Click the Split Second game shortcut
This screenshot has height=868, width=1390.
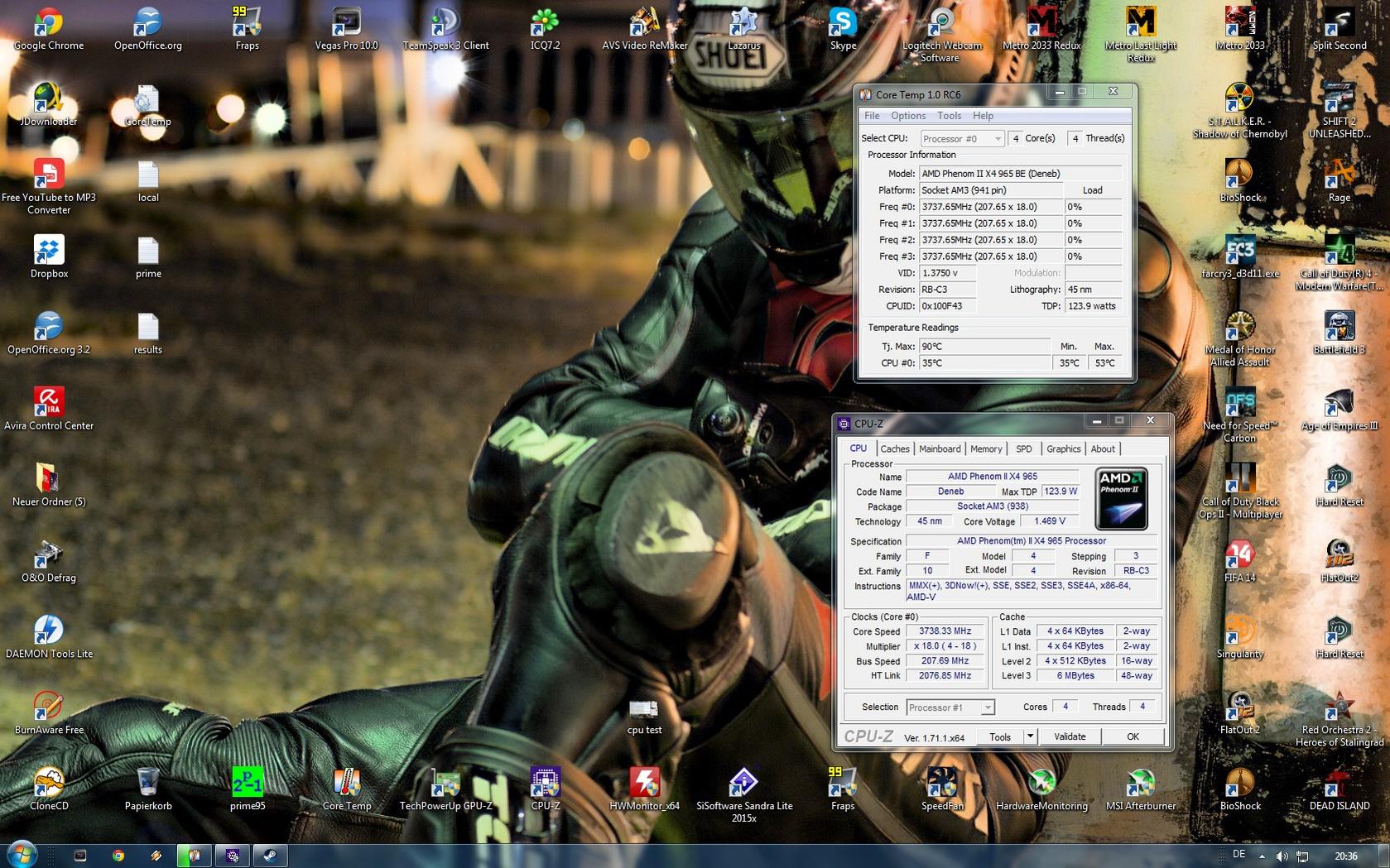1339,29
